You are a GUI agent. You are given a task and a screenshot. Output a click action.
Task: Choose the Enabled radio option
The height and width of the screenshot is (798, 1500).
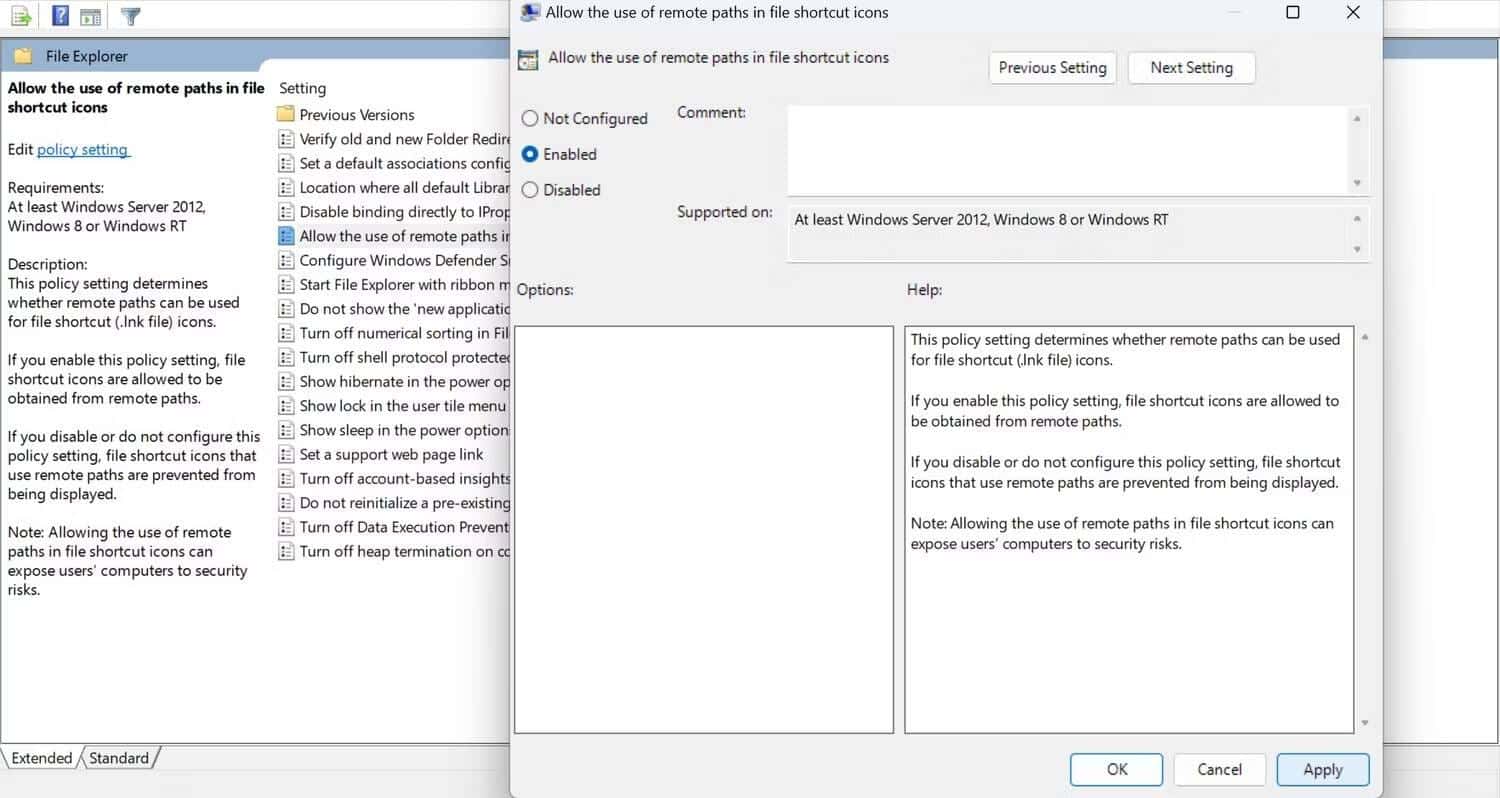pyautogui.click(x=530, y=154)
